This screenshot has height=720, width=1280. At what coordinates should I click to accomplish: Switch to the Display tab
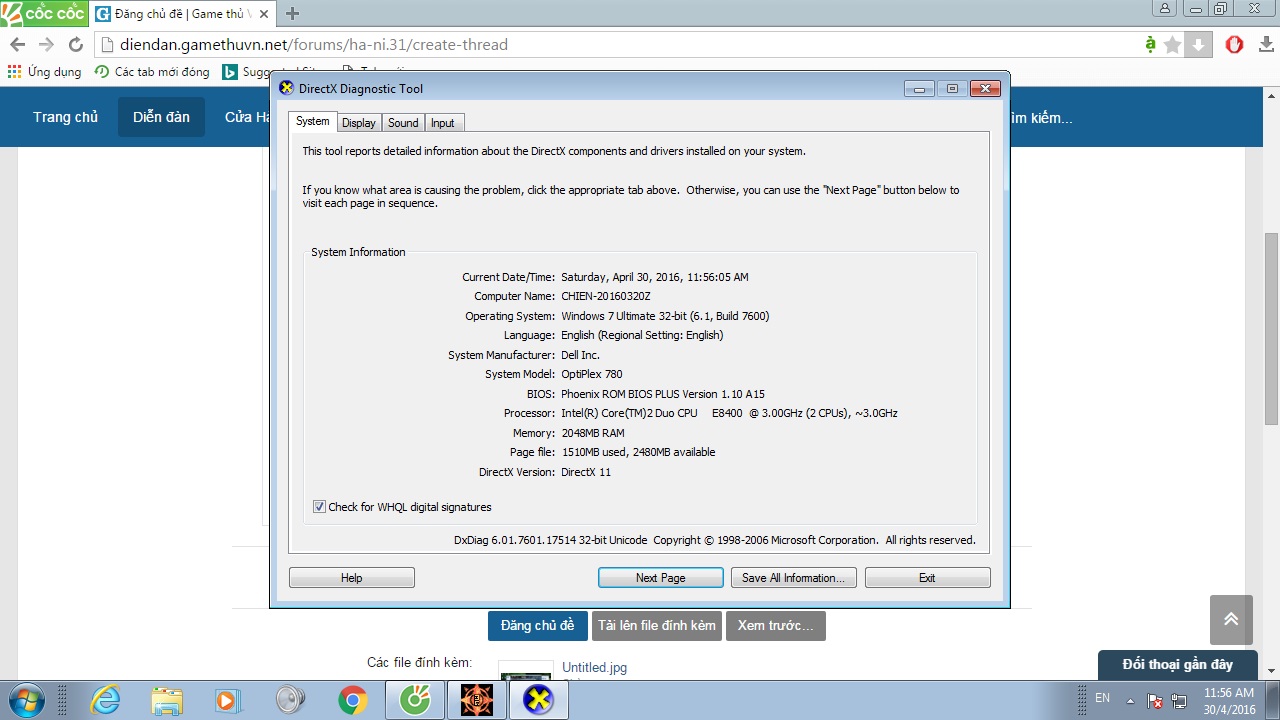(x=358, y=123)
